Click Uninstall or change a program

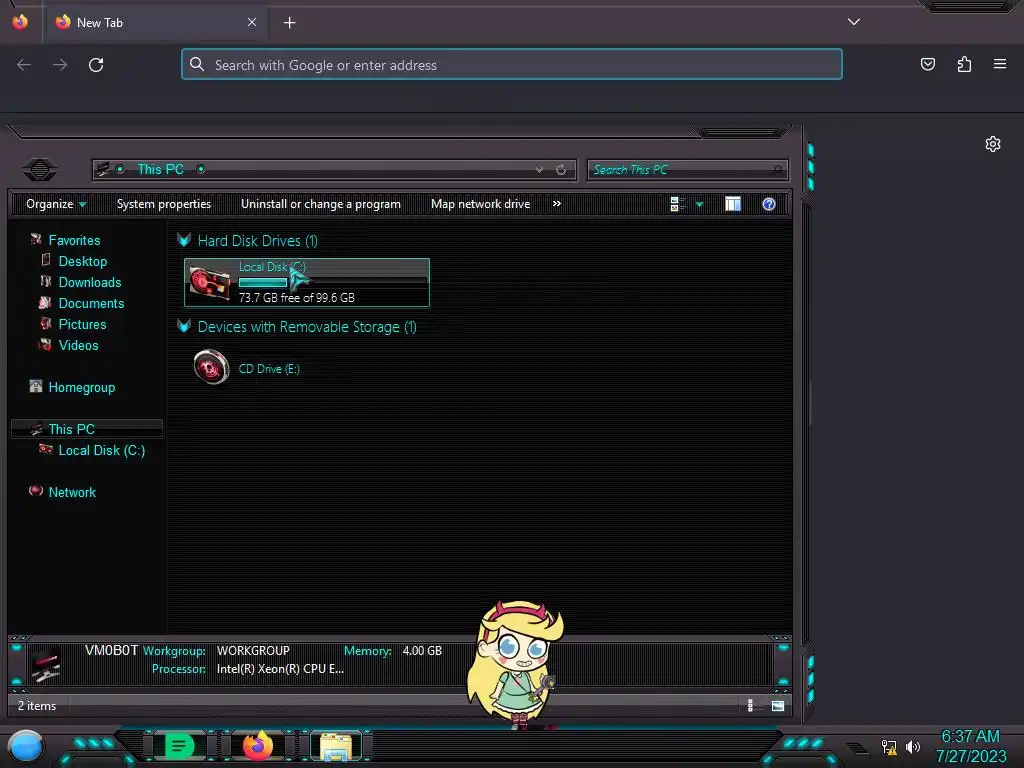[321, 204]
